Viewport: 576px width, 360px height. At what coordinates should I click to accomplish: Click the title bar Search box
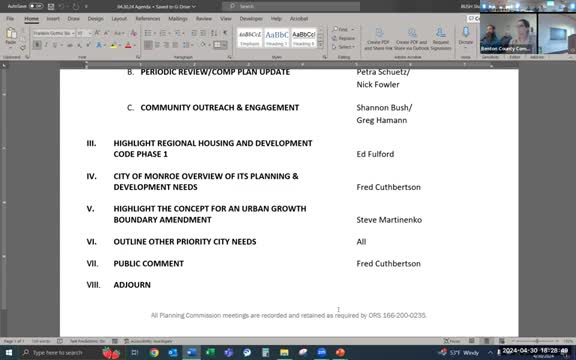point(291,6)
